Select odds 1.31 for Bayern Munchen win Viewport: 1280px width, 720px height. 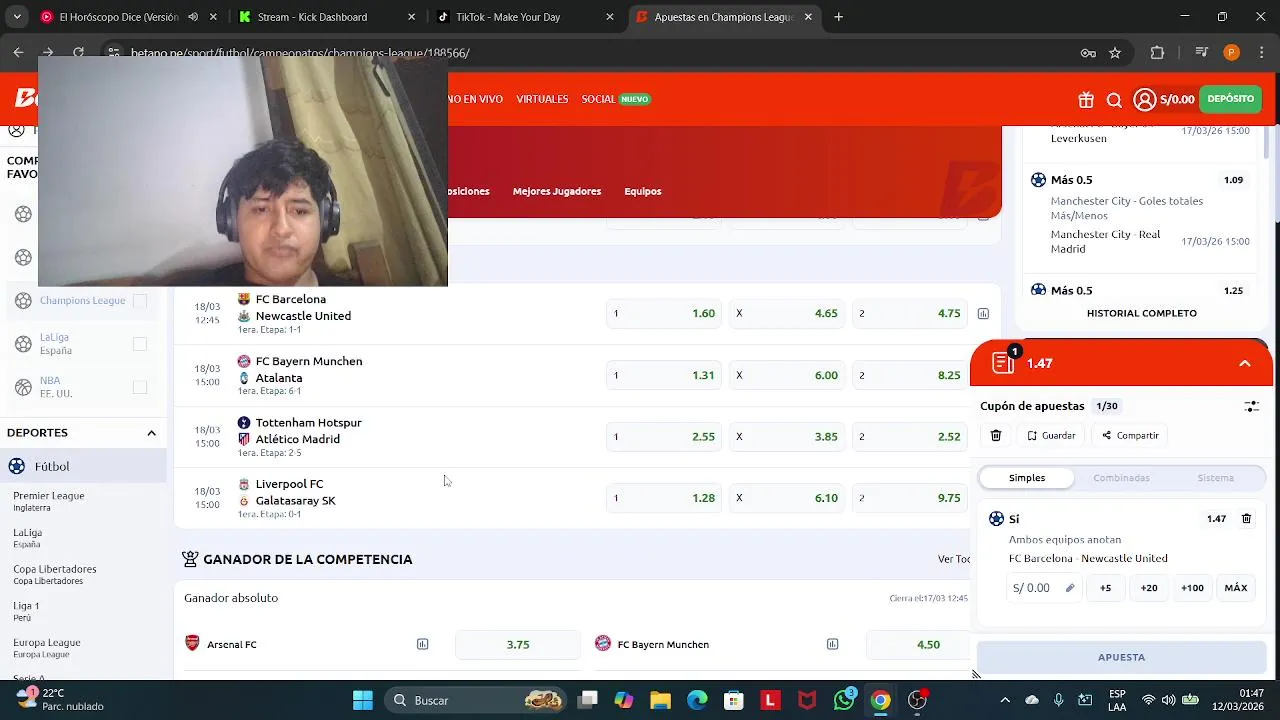pos(664,376)
